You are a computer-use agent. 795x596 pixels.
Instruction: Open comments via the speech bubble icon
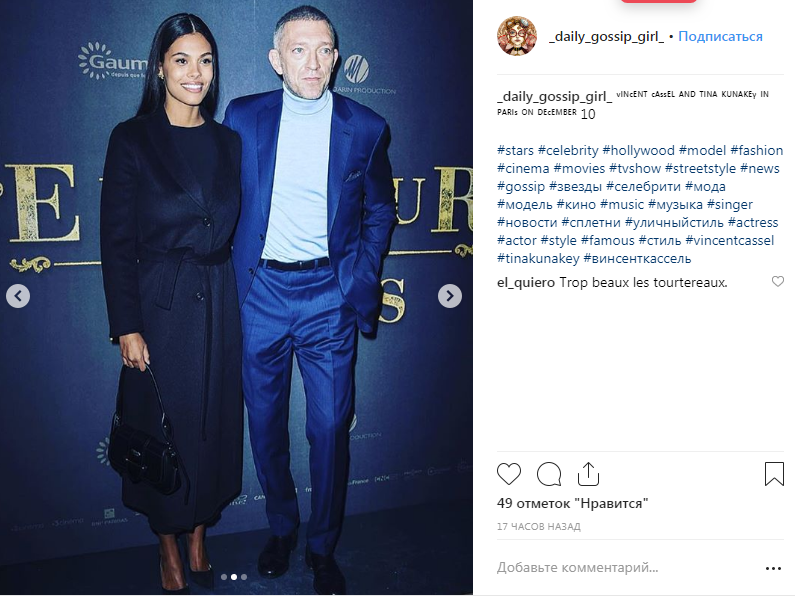549,474
